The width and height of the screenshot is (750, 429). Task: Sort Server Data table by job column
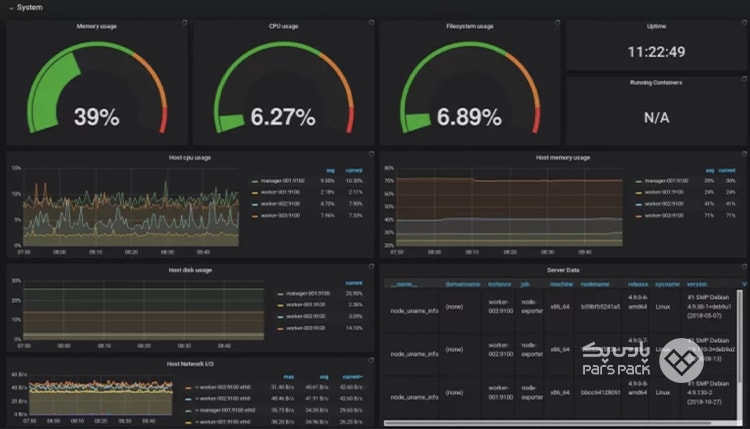(x=525, y=284)
